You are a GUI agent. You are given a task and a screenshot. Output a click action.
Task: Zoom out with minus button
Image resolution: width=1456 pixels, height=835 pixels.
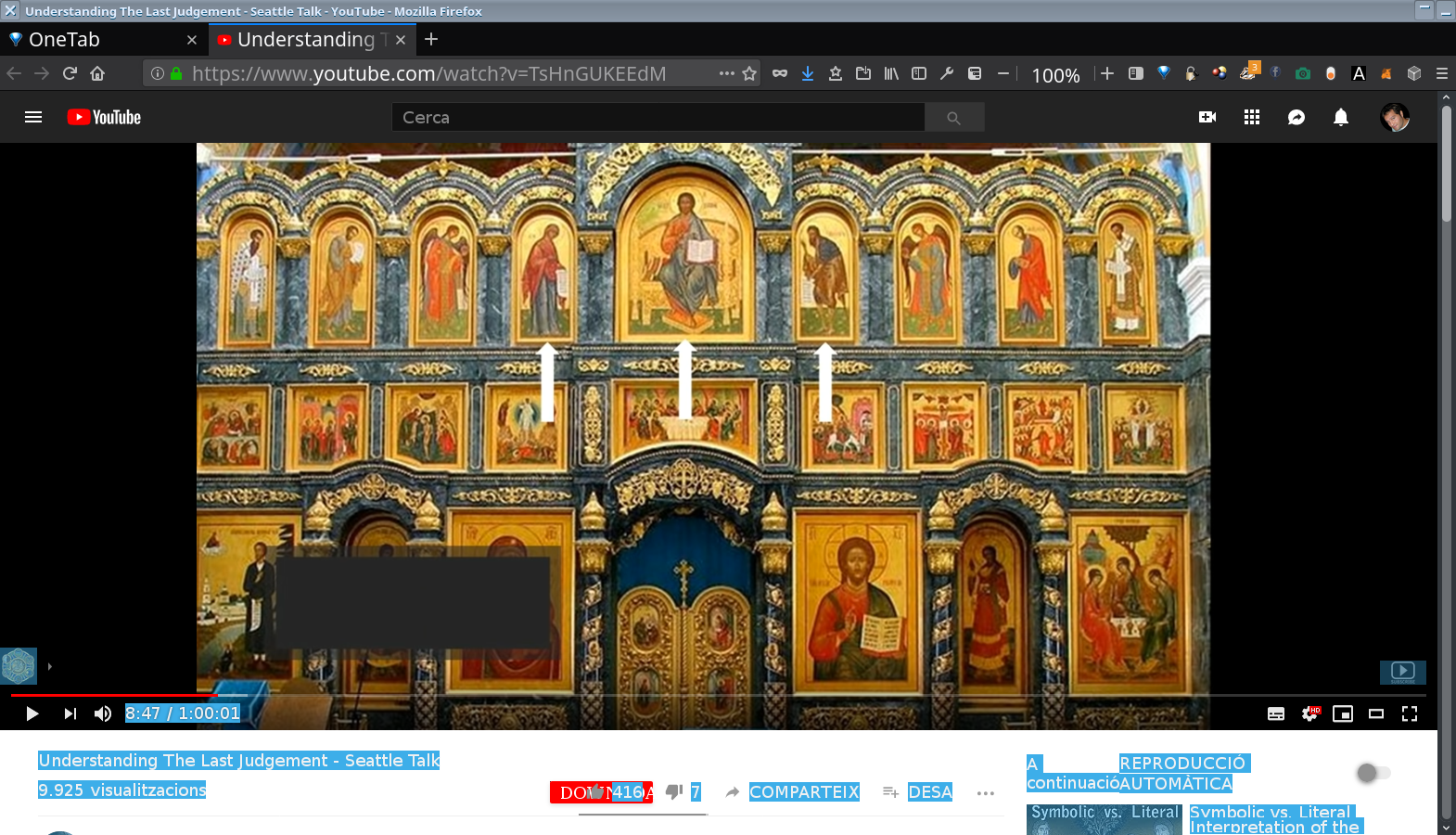pyautogui.click(x=1003, y=73)
